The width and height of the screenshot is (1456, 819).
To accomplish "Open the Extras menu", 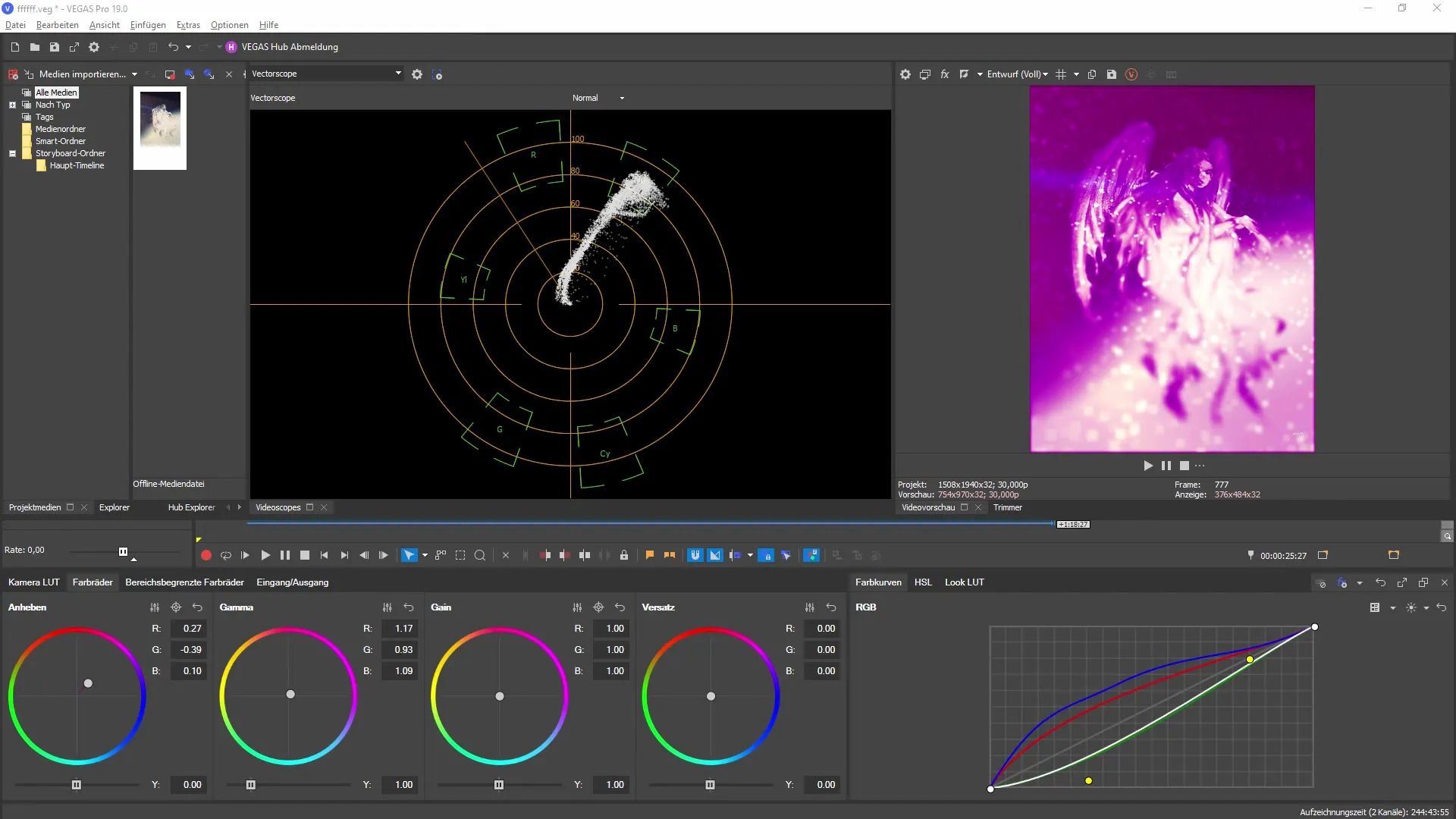I will point(188,25).
